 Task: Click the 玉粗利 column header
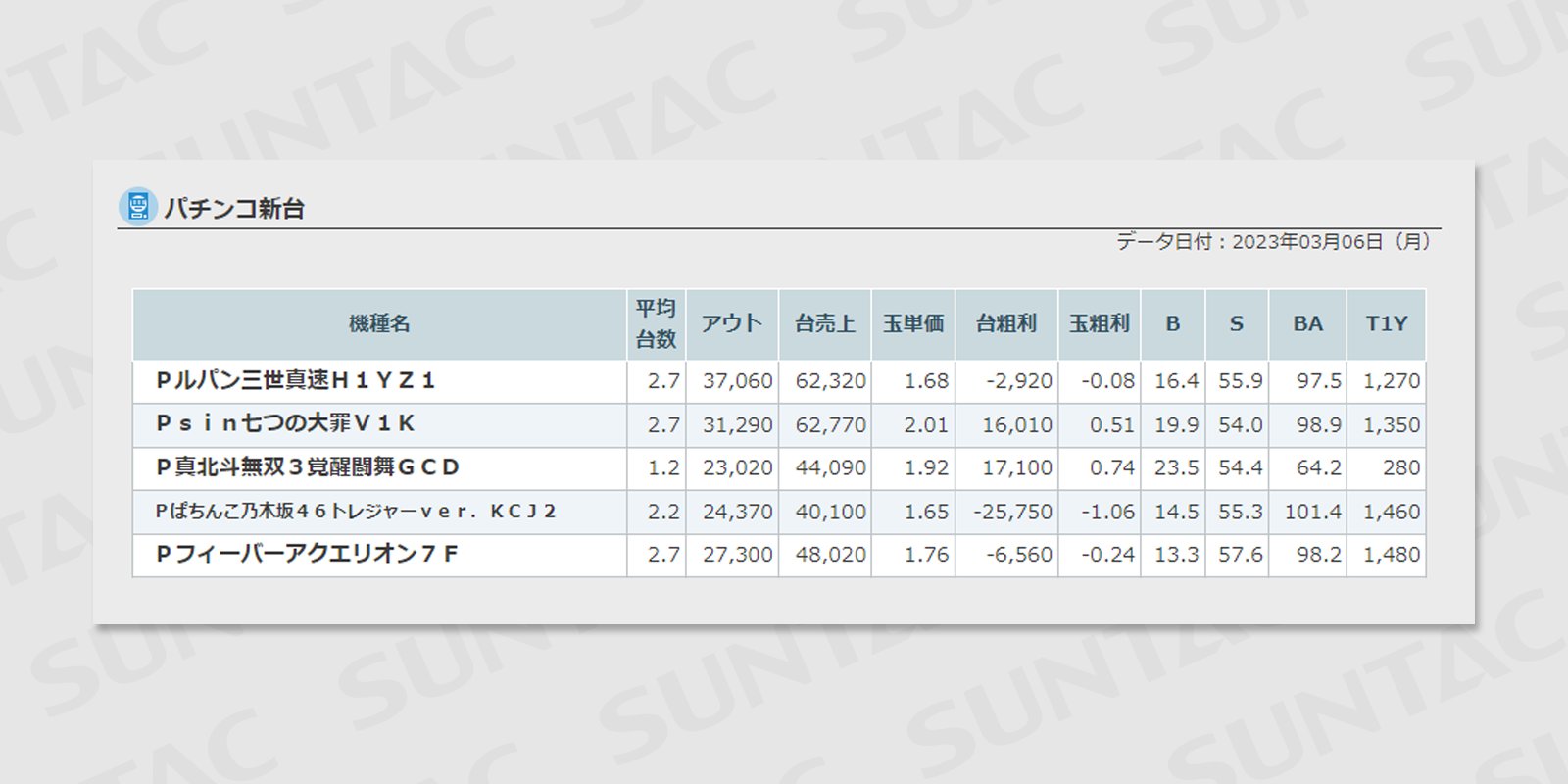[1100, 324]
